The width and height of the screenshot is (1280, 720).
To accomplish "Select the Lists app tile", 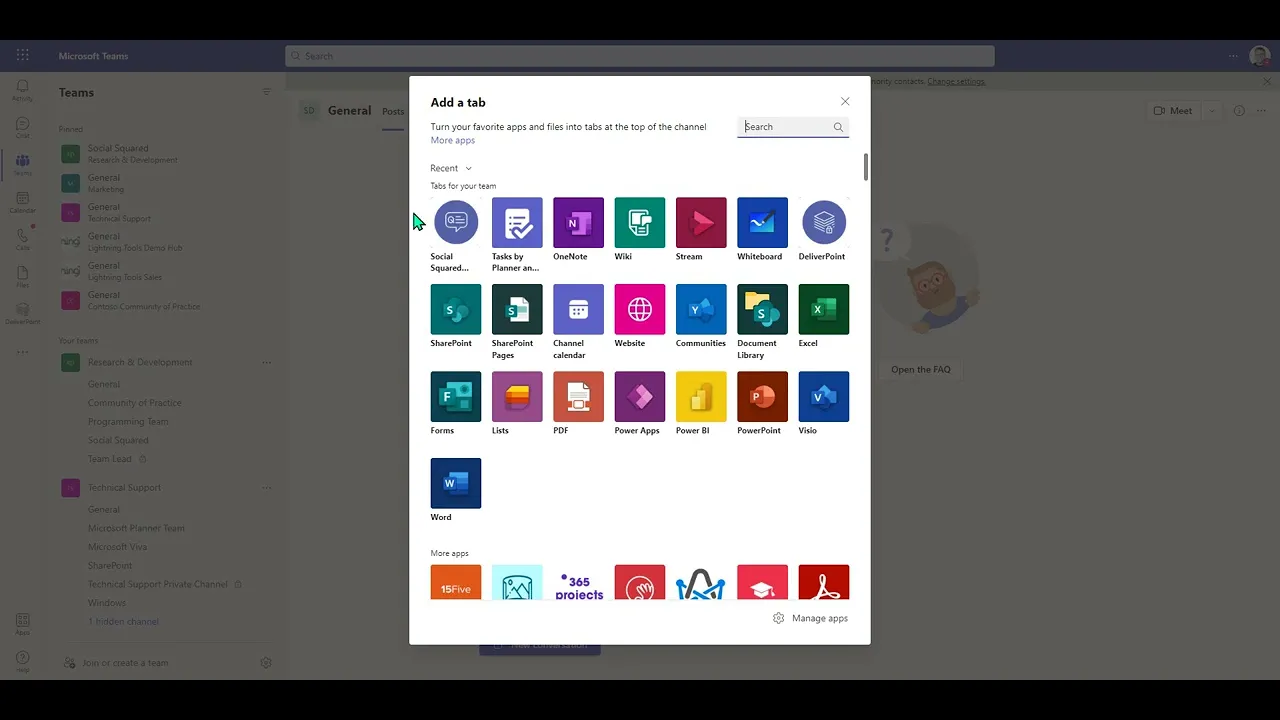I will pyautogui.click(x=517, y=396).
